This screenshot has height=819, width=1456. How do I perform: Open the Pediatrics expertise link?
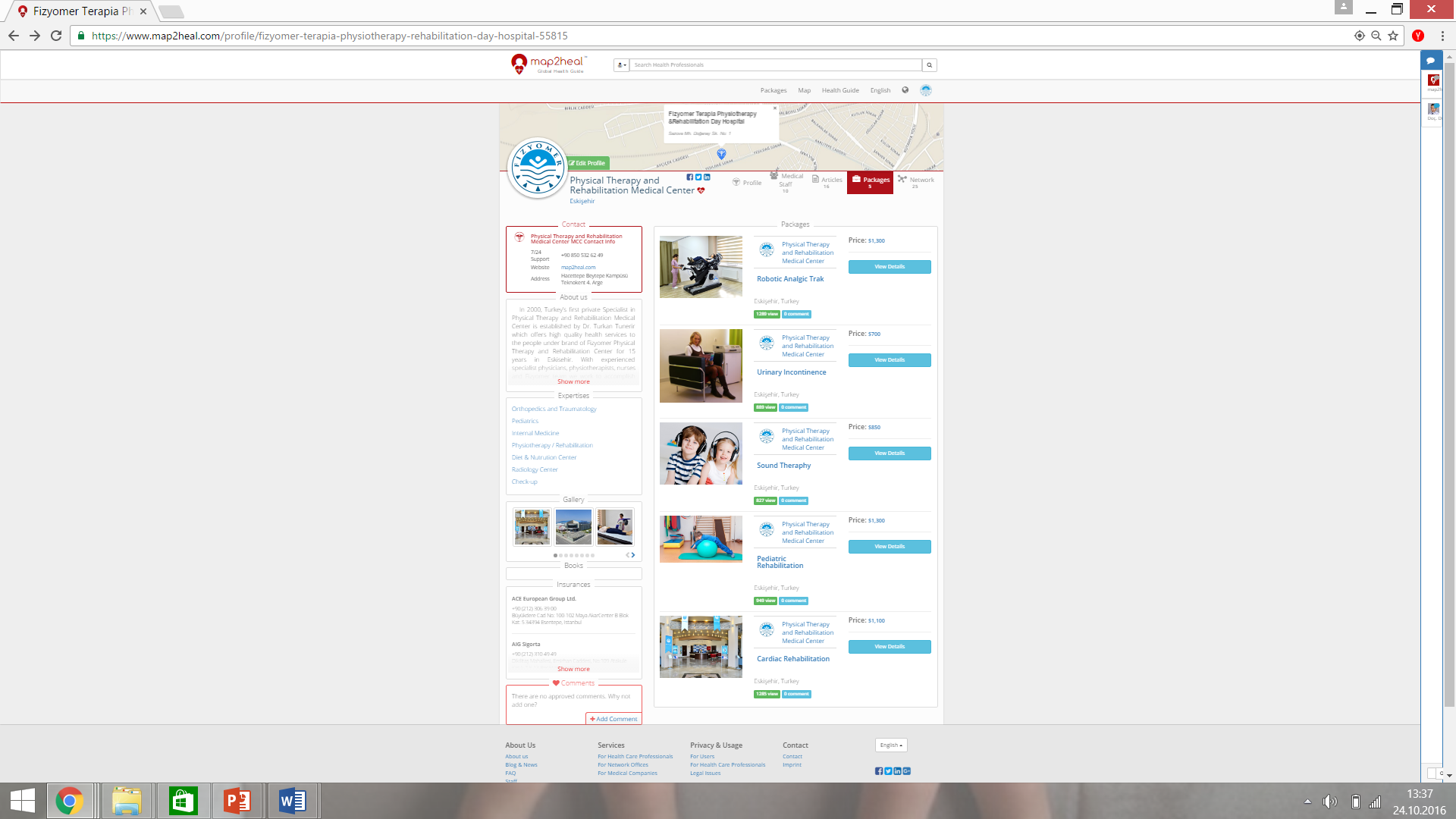coord(525,421)
